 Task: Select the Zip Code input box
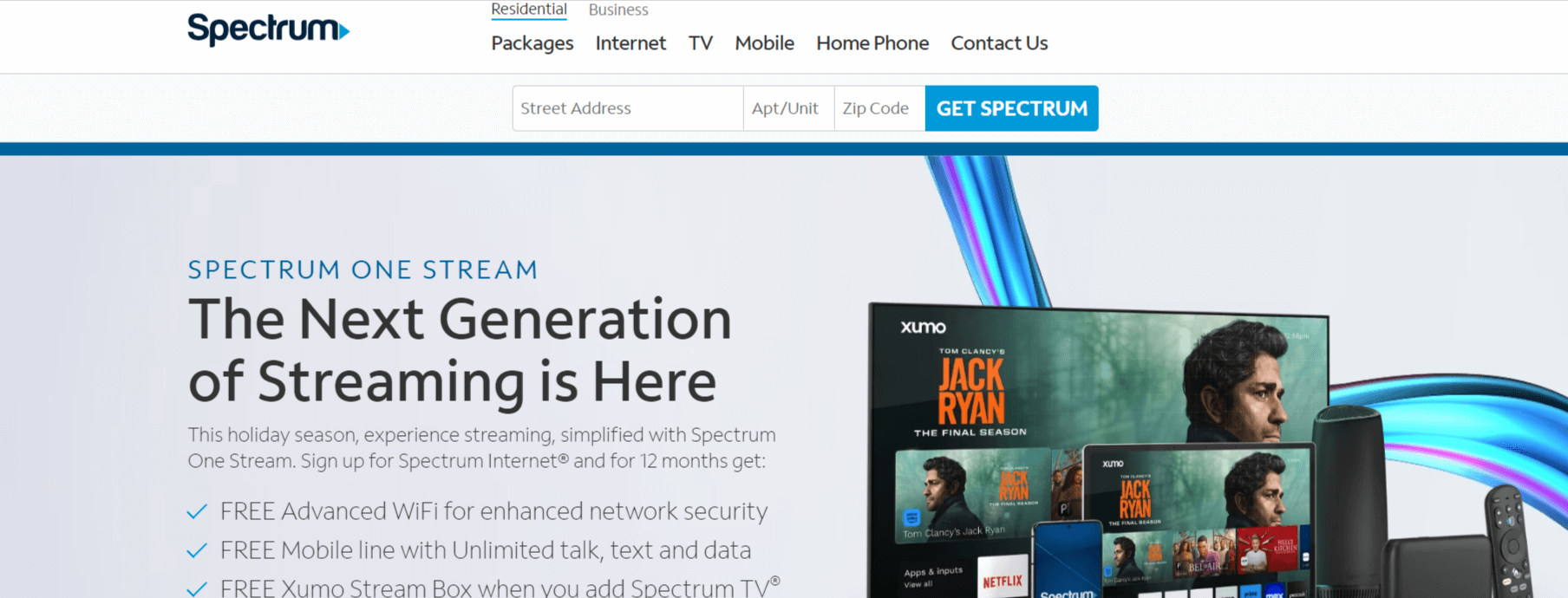tap(879, 108)
